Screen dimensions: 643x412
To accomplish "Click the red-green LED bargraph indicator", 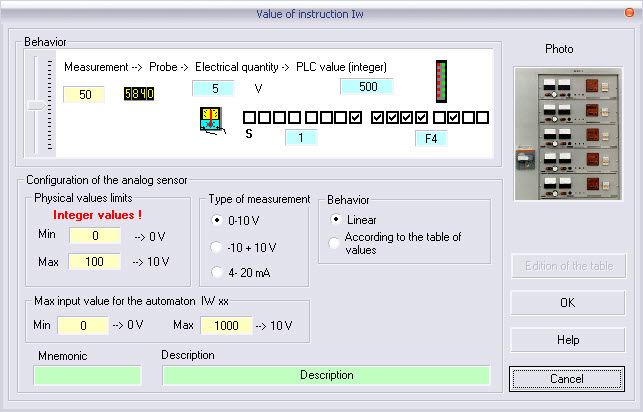I will tap(441, 81).
